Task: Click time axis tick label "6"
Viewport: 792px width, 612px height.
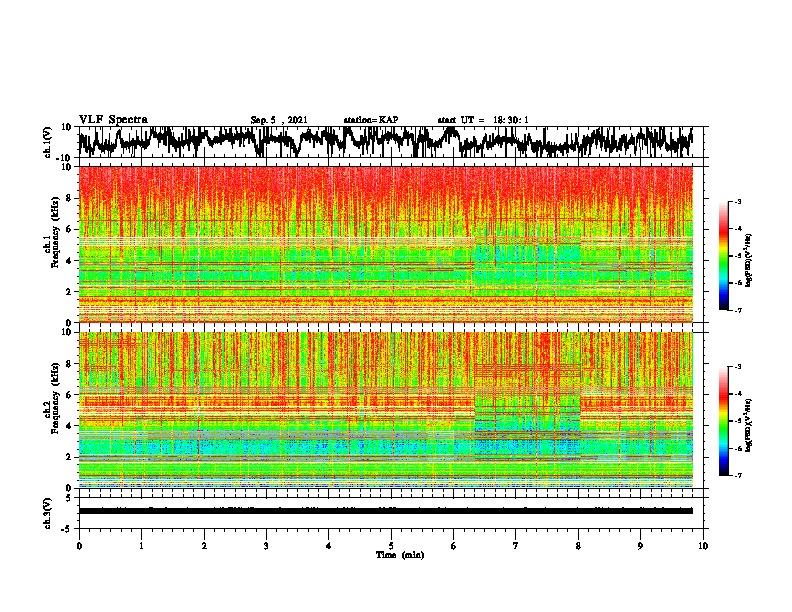Action: tap(453, 546)
